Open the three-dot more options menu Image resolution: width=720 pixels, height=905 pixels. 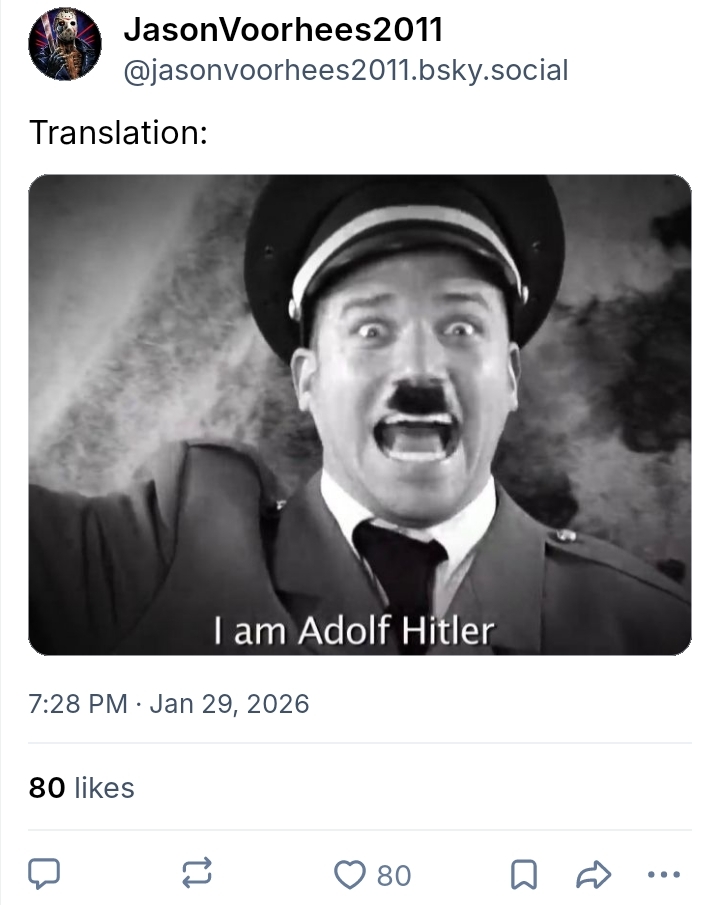coord(663,876)
